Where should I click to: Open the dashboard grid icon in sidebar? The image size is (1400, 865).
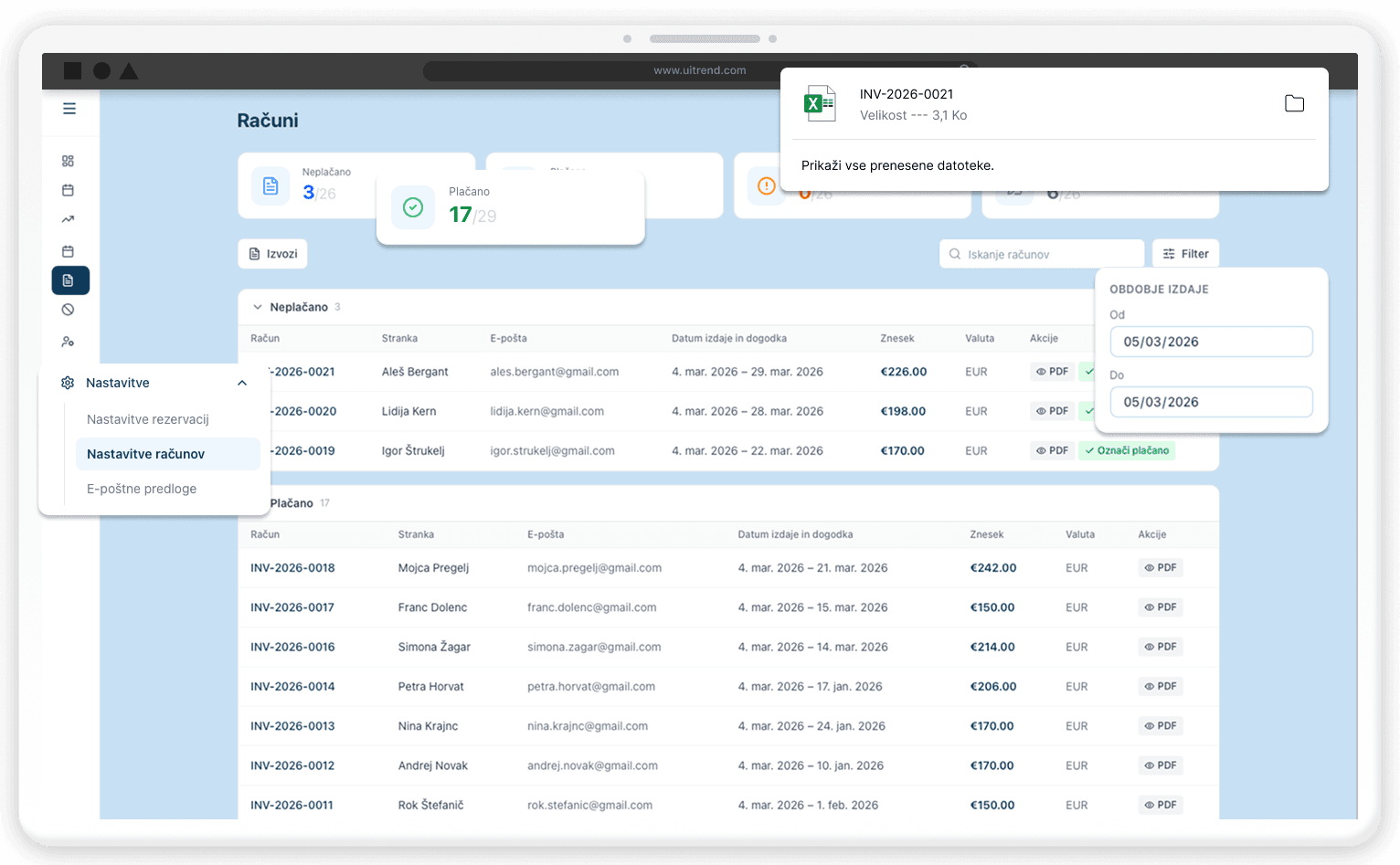[x=68, y=161]
